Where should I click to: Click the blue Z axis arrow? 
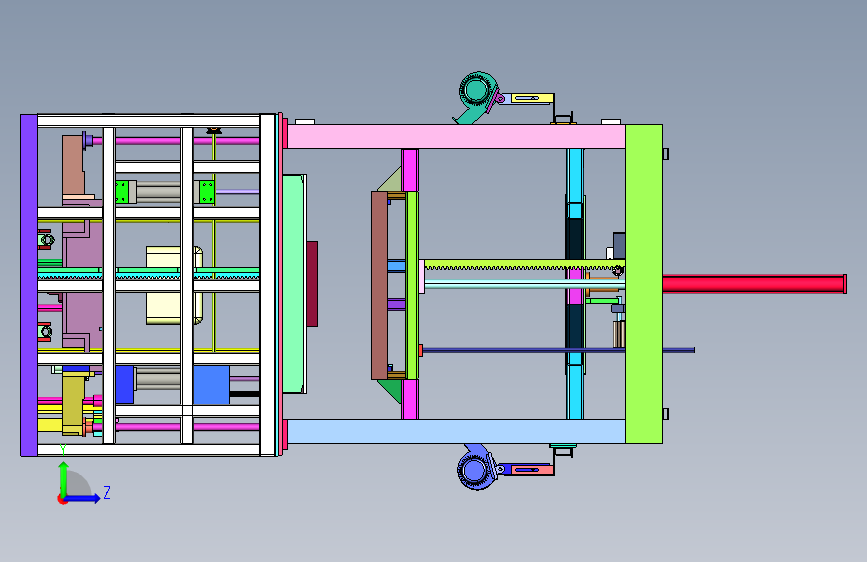pyautogui.click(x=82, y=498)
